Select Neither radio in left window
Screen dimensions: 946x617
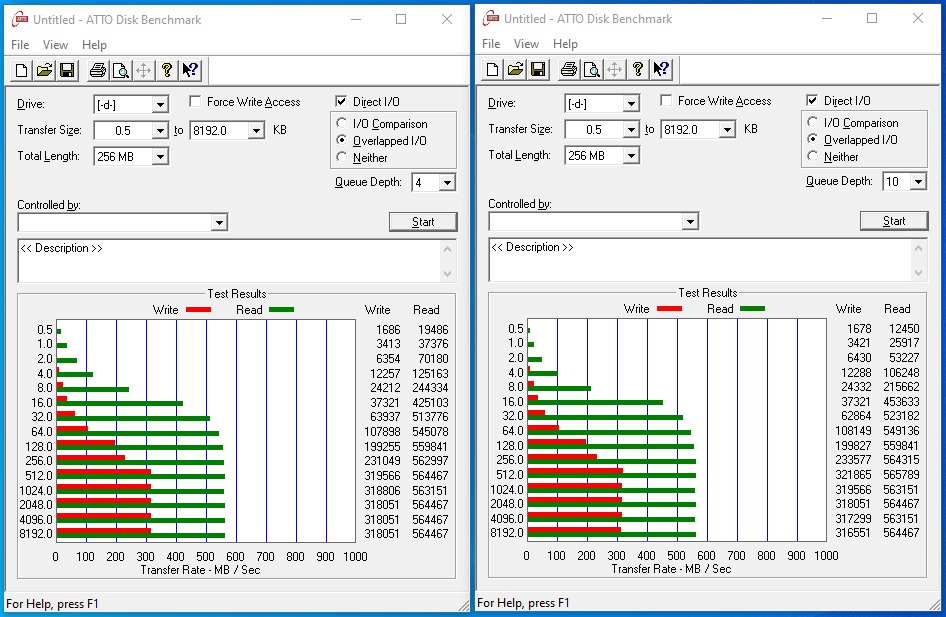[341, 157]
